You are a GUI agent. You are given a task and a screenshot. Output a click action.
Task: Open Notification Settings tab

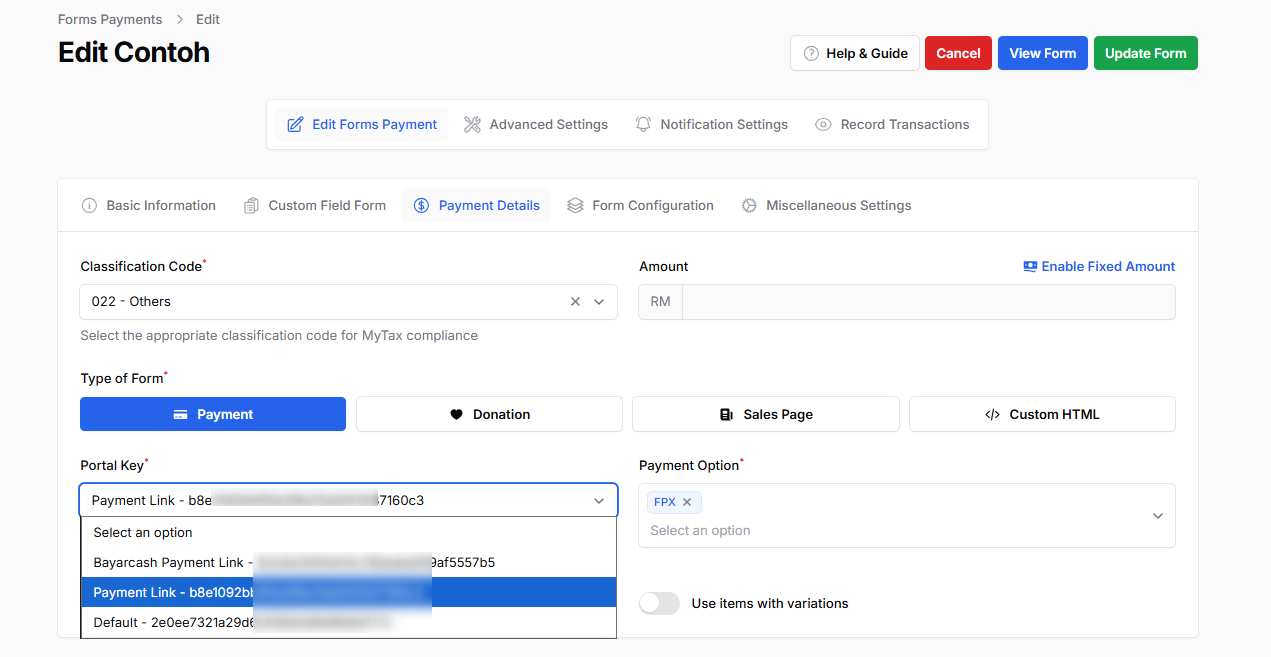(711, 124)
